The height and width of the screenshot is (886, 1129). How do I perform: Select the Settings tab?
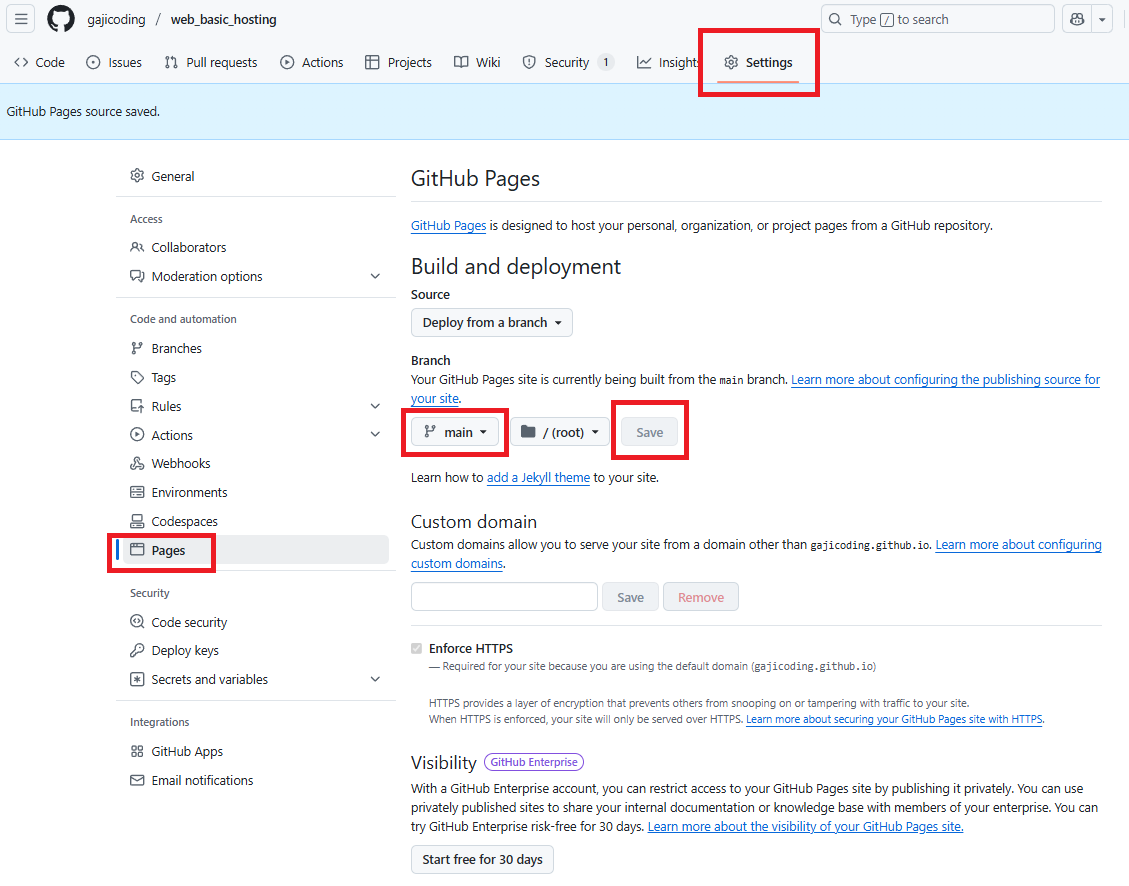[758, 63]
